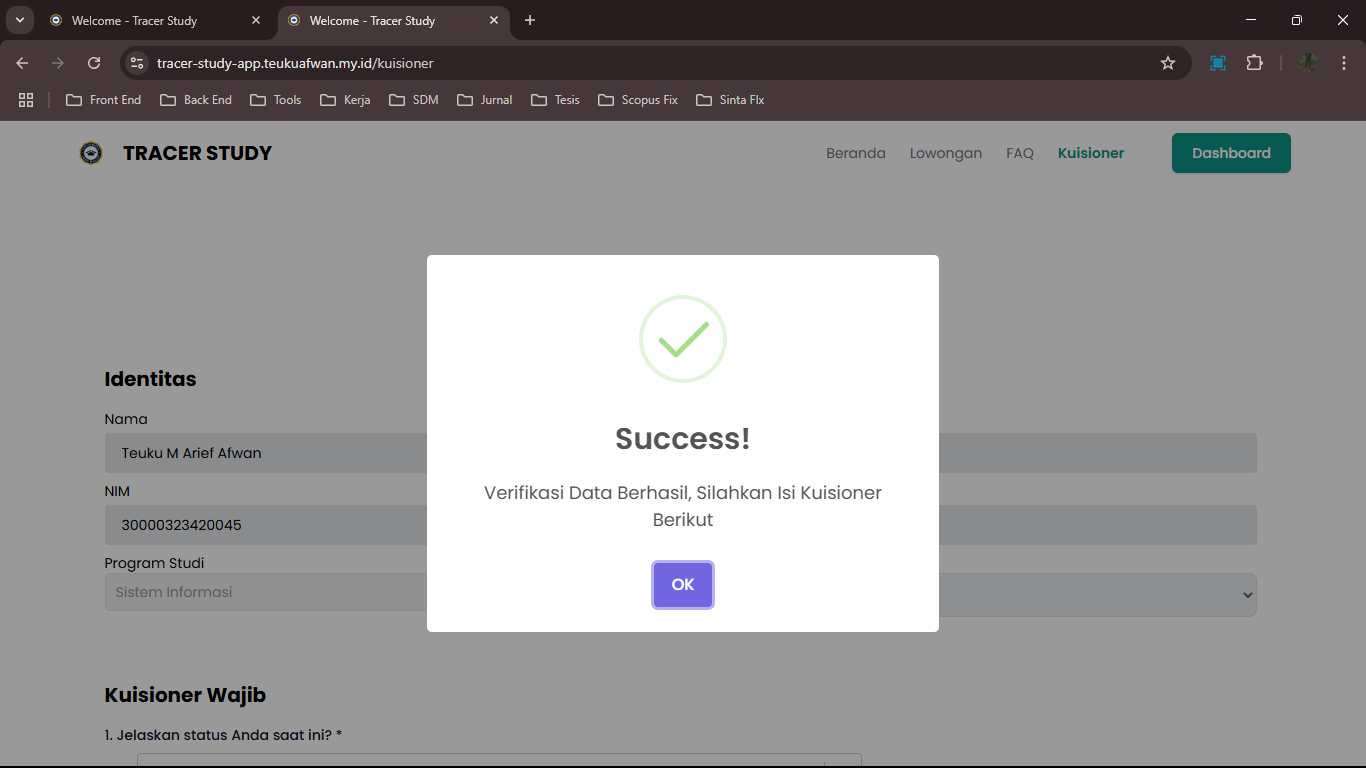Go to the FAQ navigation link

(1019, 153)
